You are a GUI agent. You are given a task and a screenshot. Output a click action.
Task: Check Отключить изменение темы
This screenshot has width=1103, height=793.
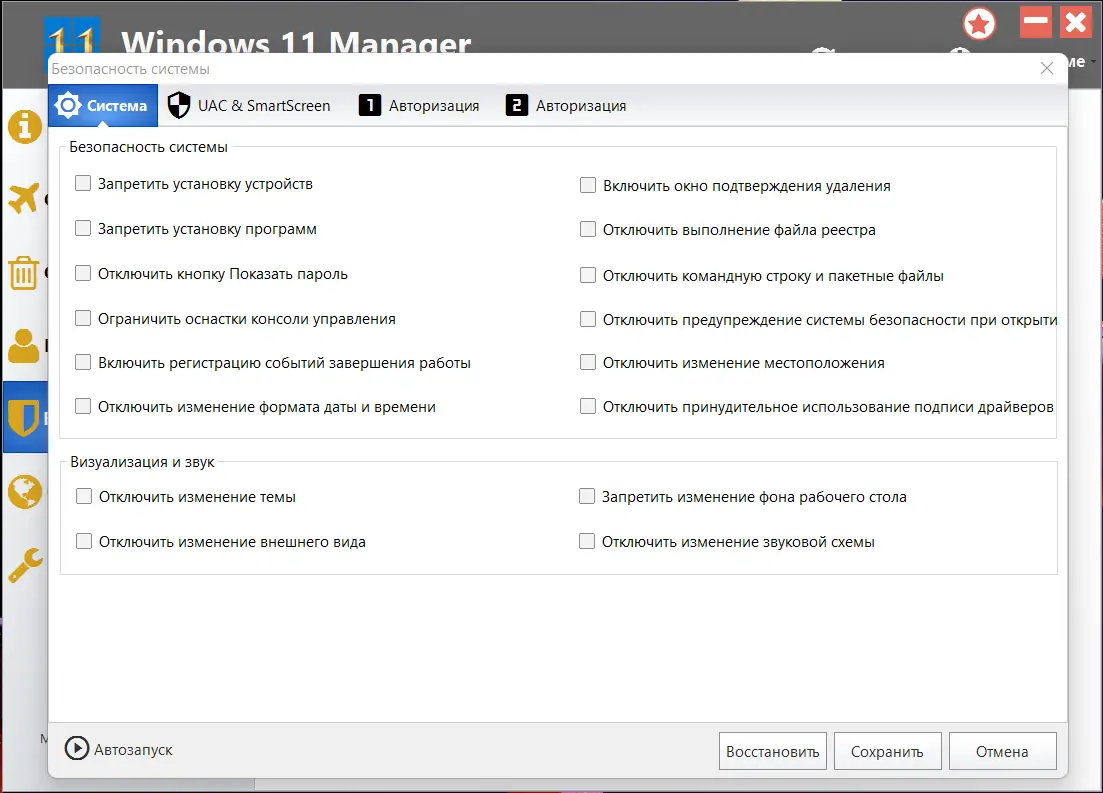pyautogui.click(x=84, y=496)
